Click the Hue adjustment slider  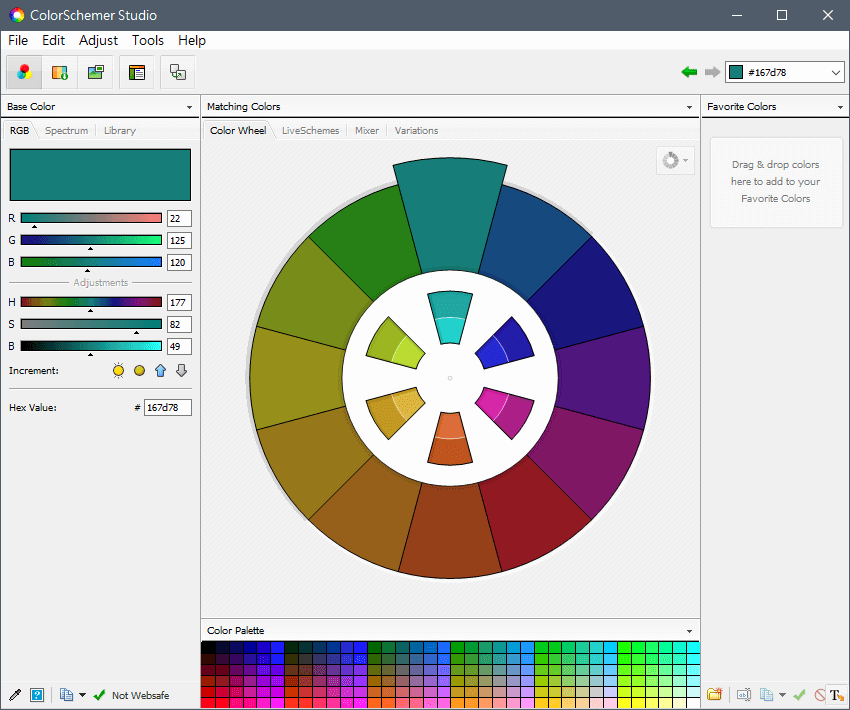pos(91,302)
